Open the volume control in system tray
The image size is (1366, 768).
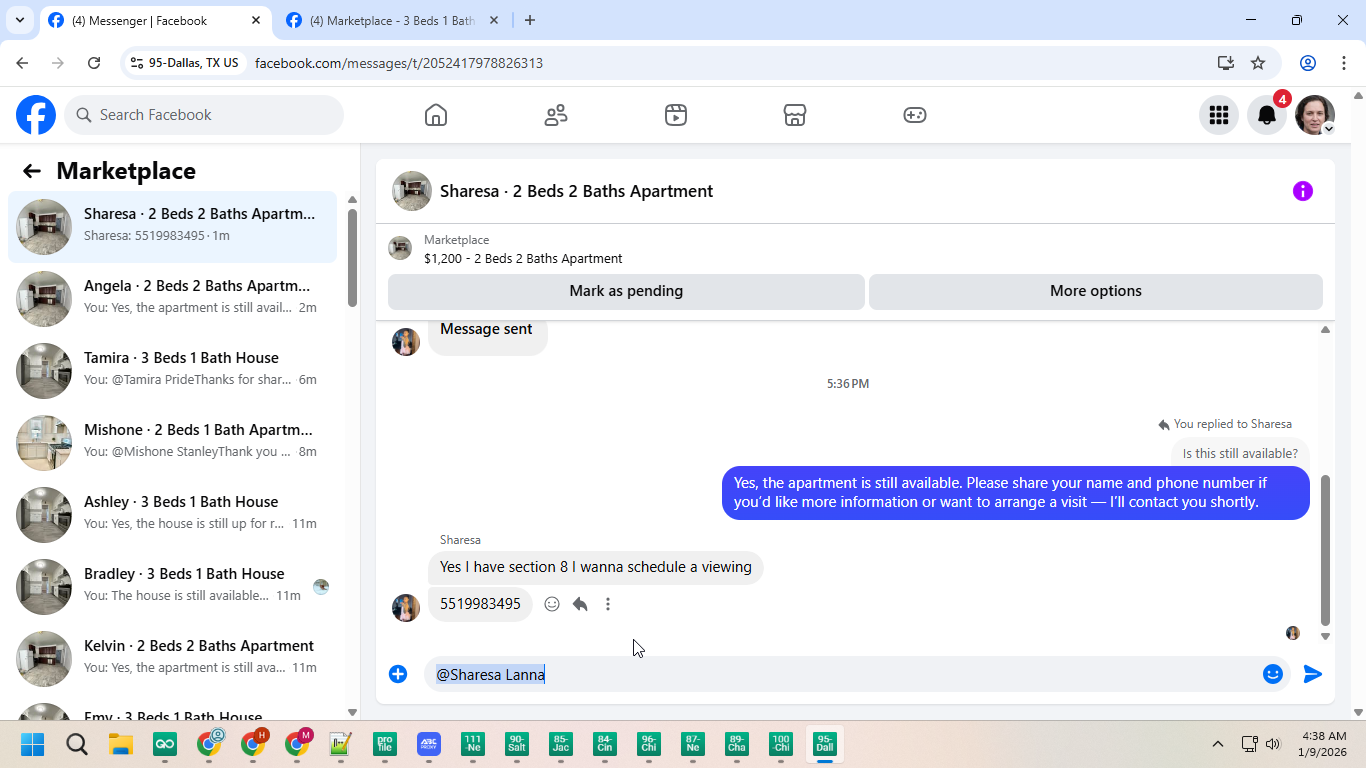[1273, 744]
